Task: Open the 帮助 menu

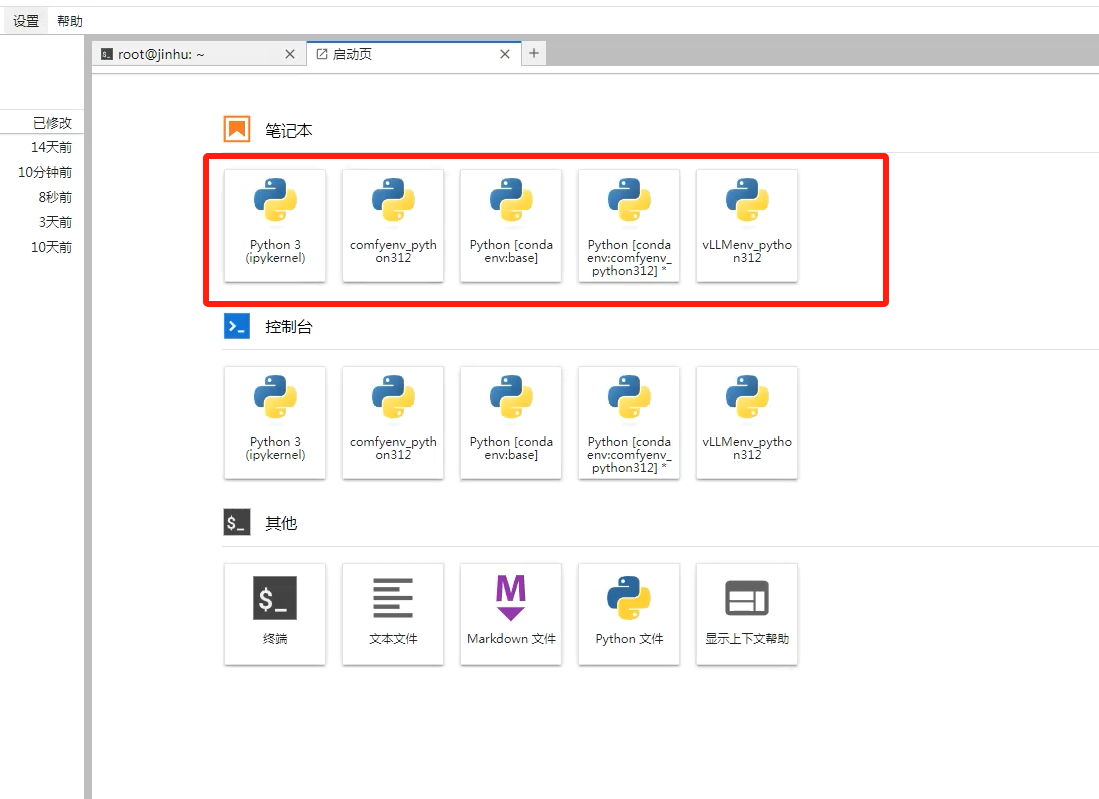Action: (69, 21)
